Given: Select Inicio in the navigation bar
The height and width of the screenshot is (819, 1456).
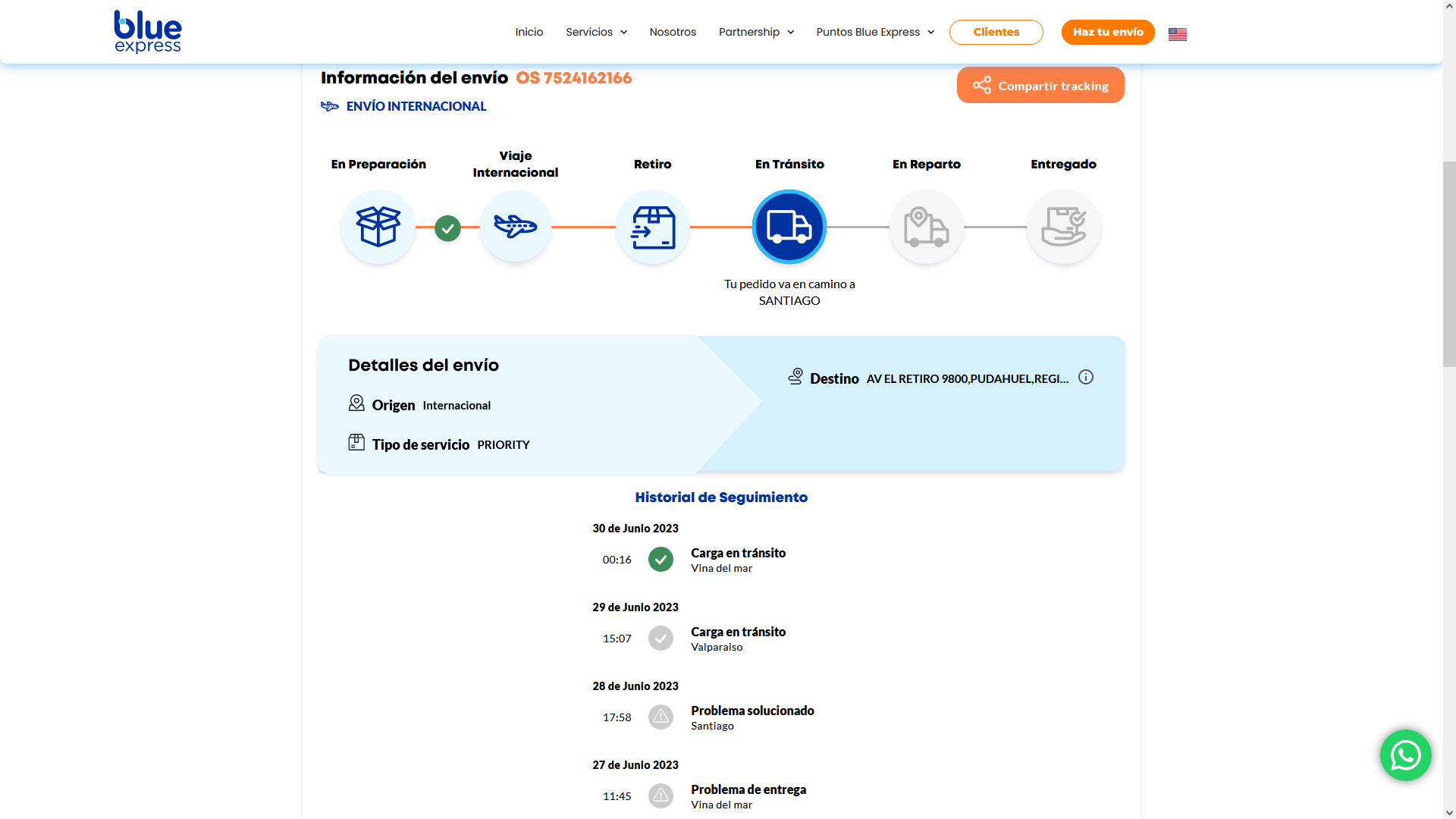Looking at the screenshot, I should click(x=529, y=32).
